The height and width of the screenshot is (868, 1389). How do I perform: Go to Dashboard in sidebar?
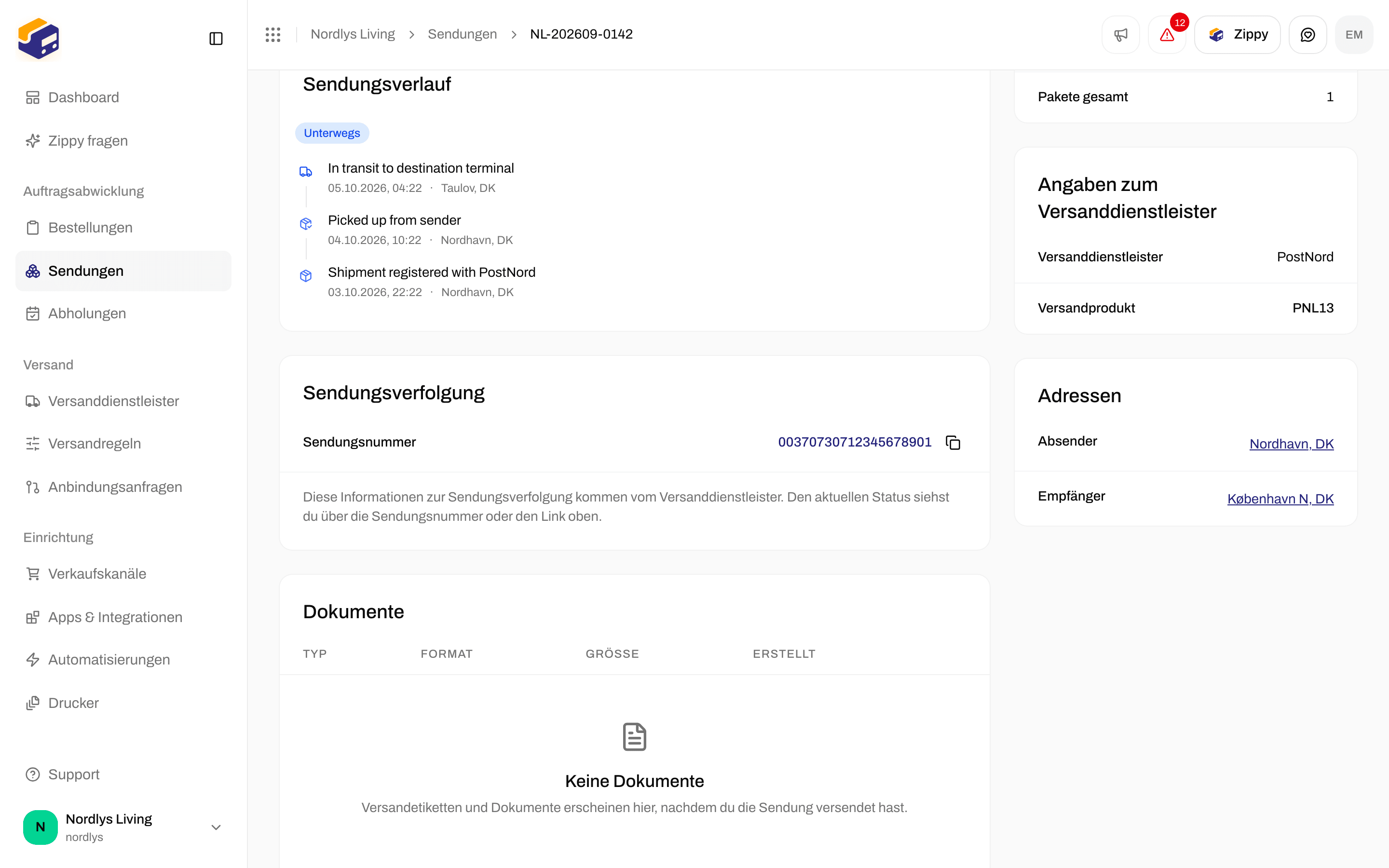pyautogui.click(x=123, y=97)
